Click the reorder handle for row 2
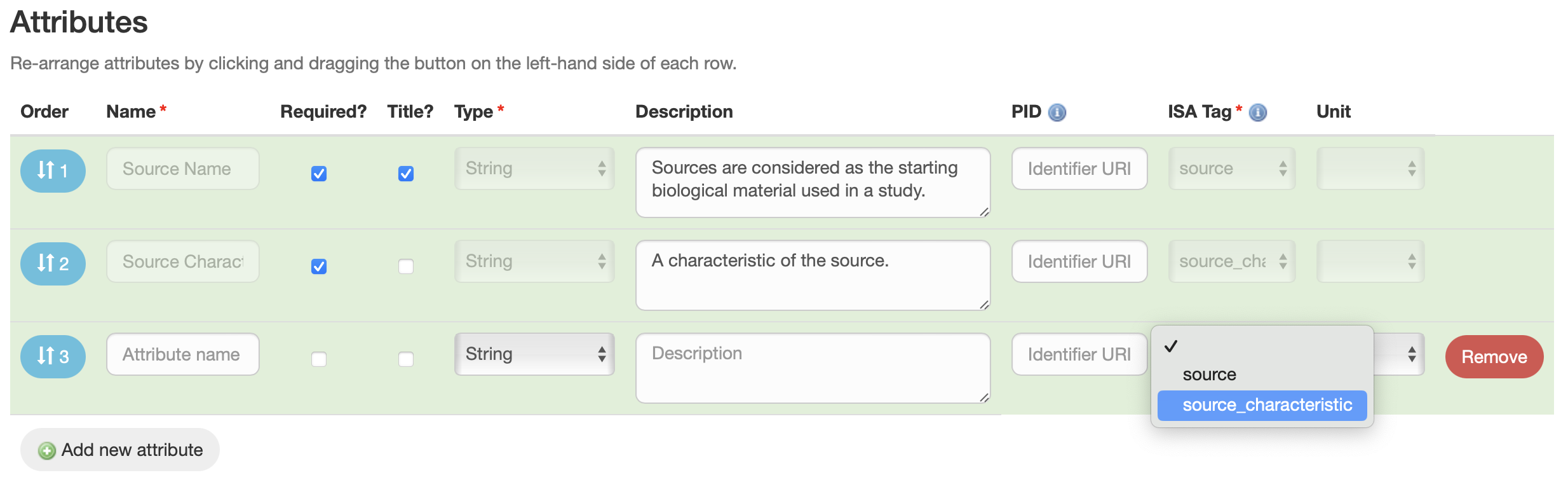The image size is (1568, 482). point(52,263)
